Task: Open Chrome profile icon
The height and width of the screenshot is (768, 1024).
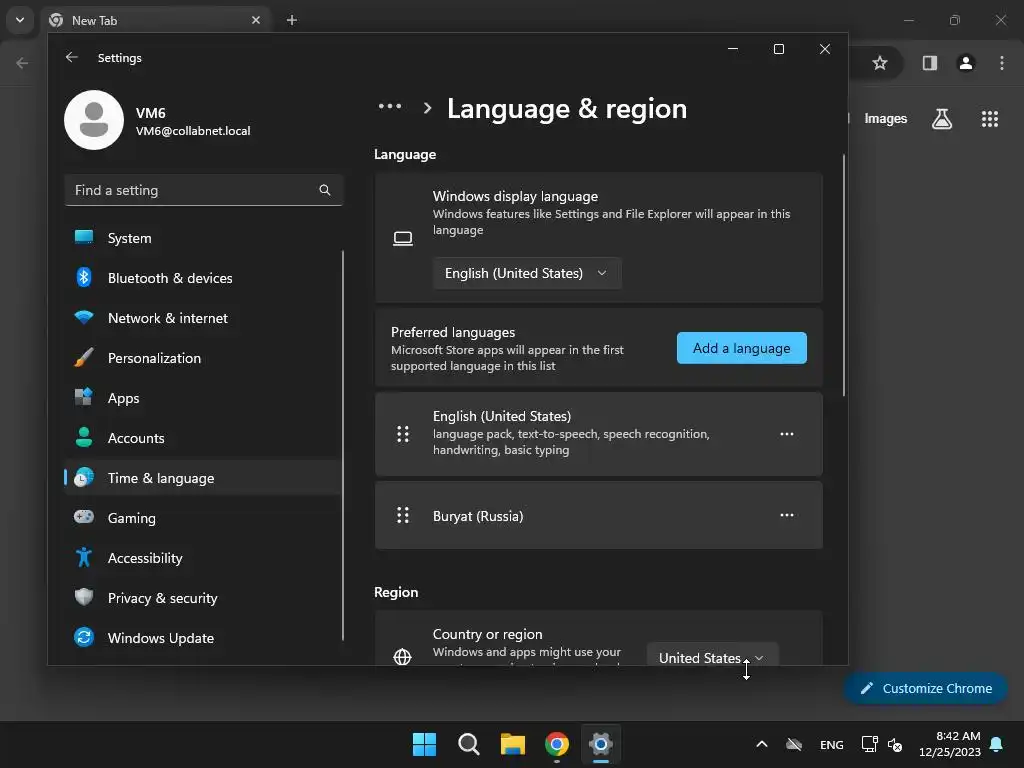Action: [966, 63]
